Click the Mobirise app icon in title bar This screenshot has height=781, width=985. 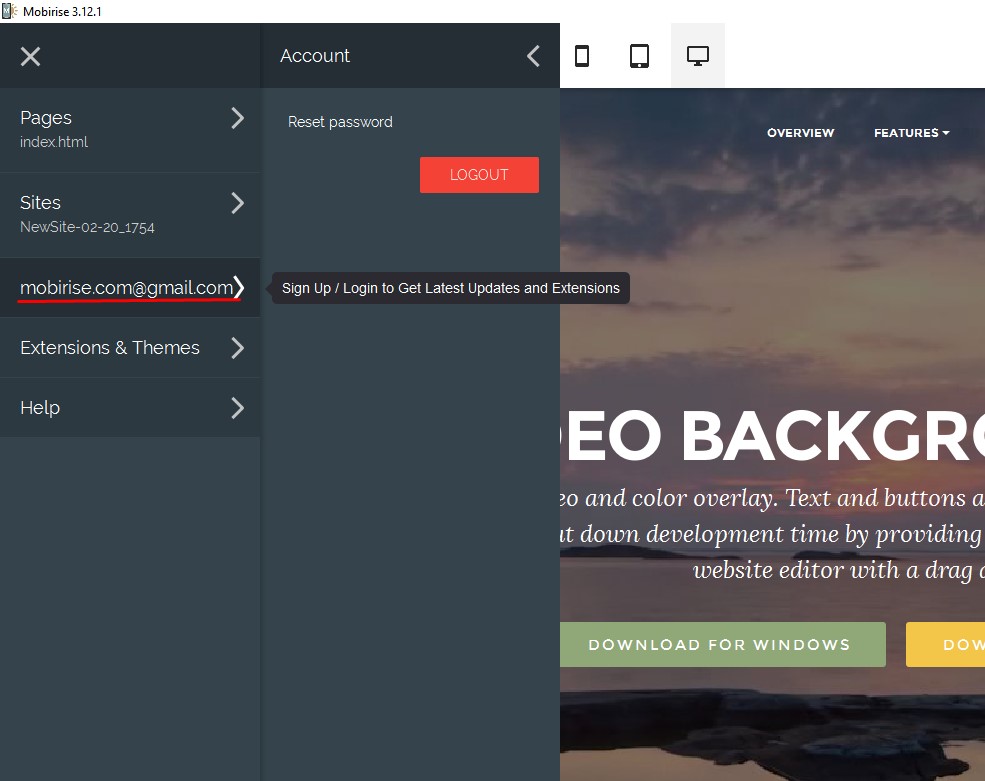pyautogui.click(x=10, y=11)
